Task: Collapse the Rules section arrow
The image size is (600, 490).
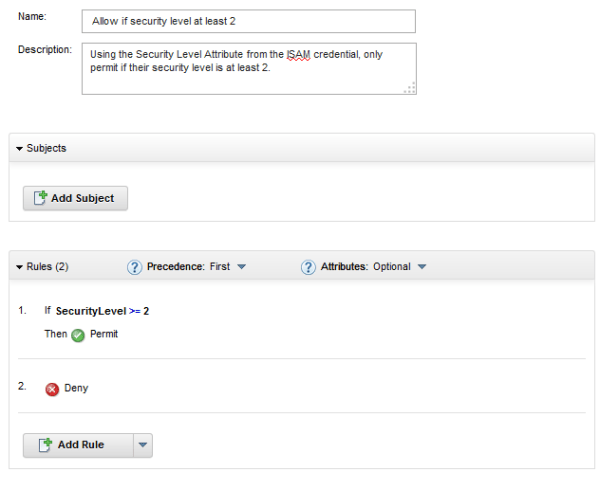Action: click(19, 267)
